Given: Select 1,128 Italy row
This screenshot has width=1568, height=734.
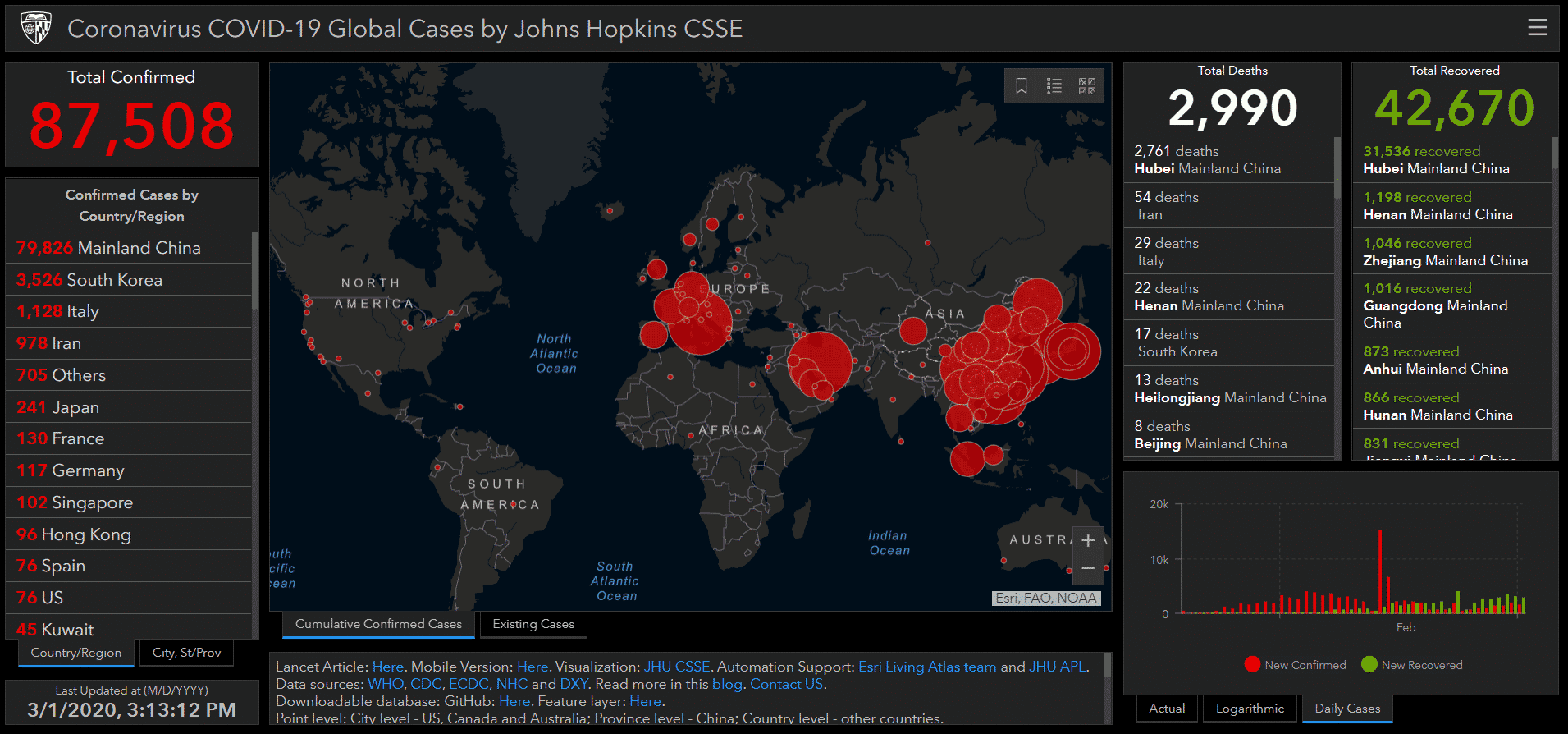Looking at the screenshot, I should click(x=129, y=311).
